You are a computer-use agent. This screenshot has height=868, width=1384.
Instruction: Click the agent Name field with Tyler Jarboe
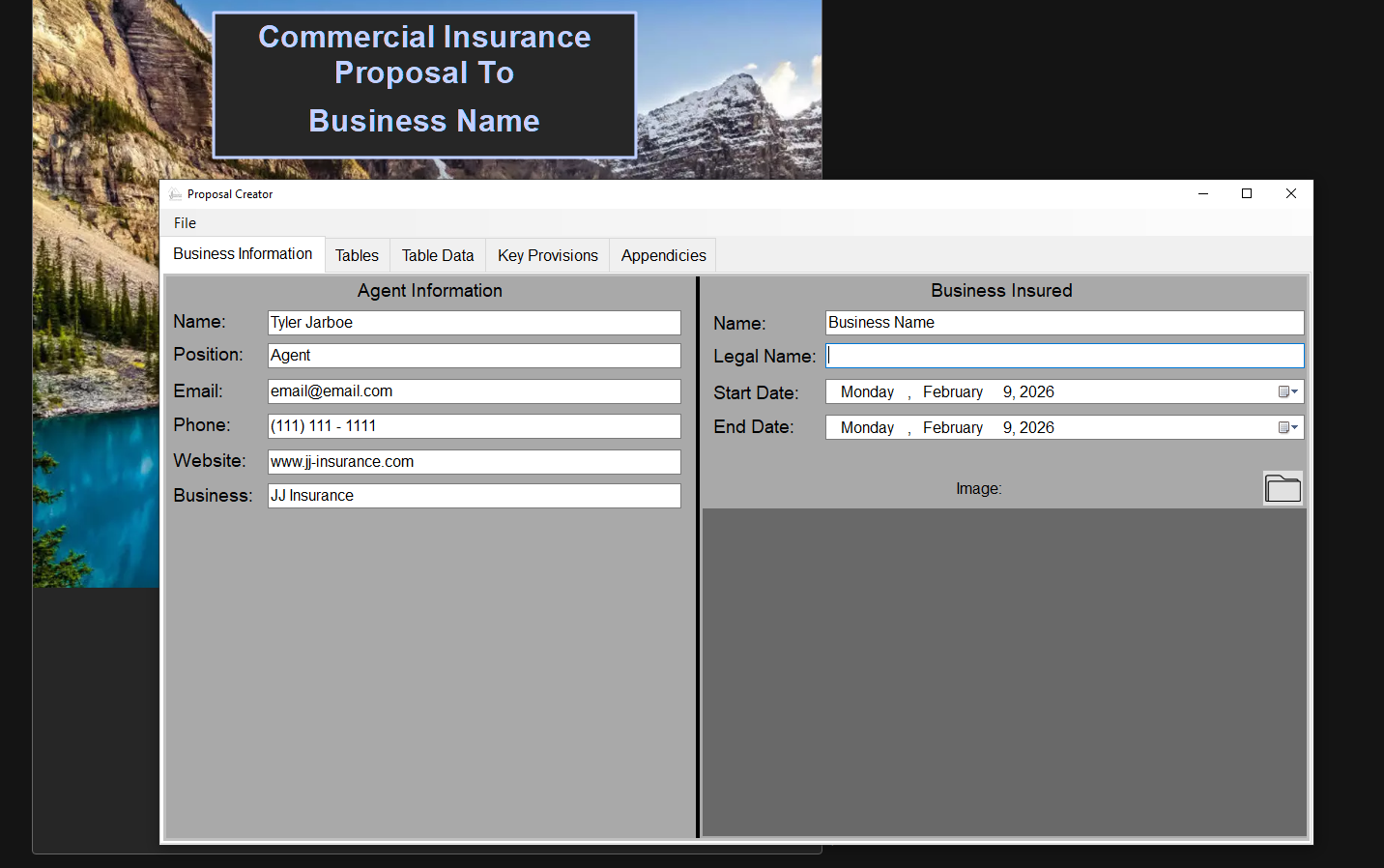[x=474, y=323]
